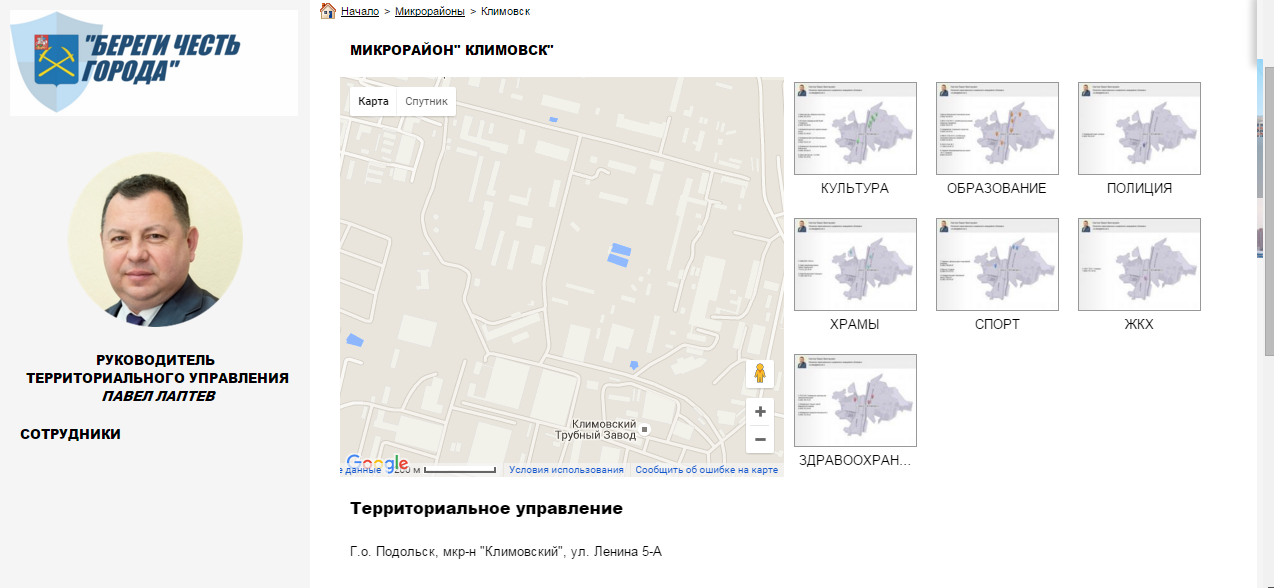Zoom out the map with minus button
1274x588 pixels.
point(760,439)
